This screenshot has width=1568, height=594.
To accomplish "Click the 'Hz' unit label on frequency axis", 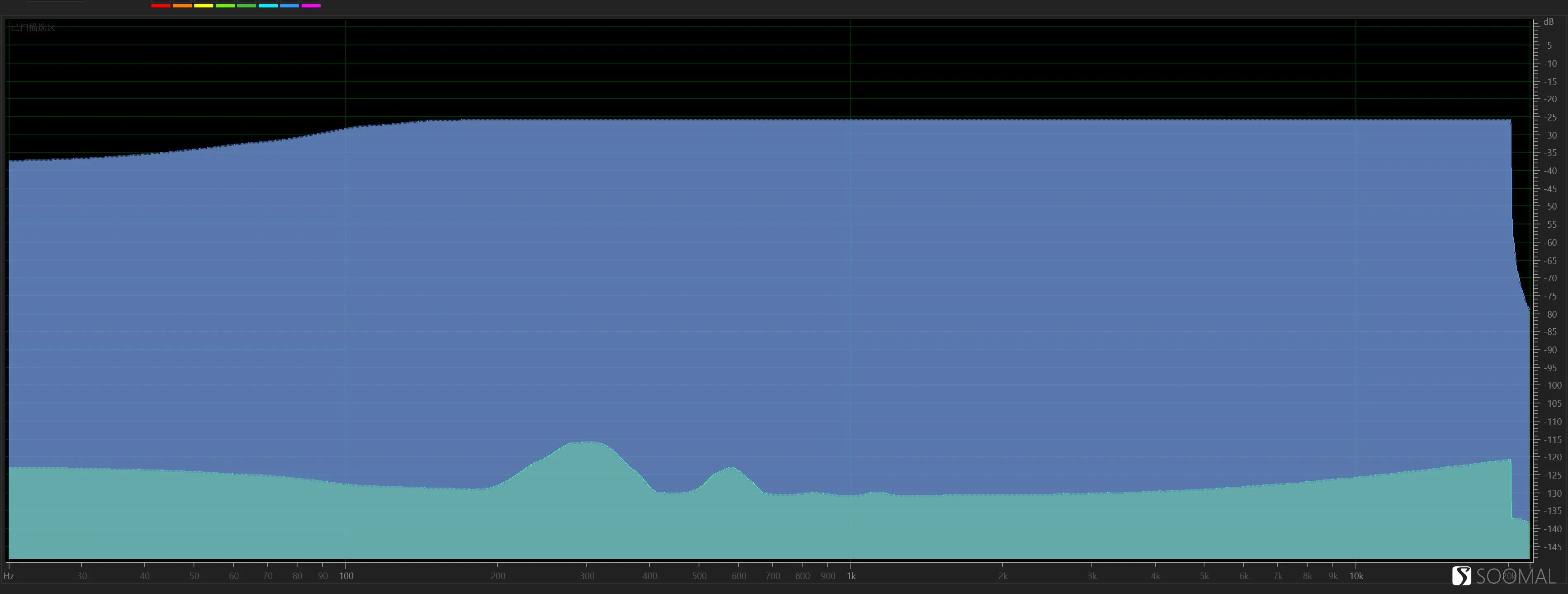I will (9, 576).
